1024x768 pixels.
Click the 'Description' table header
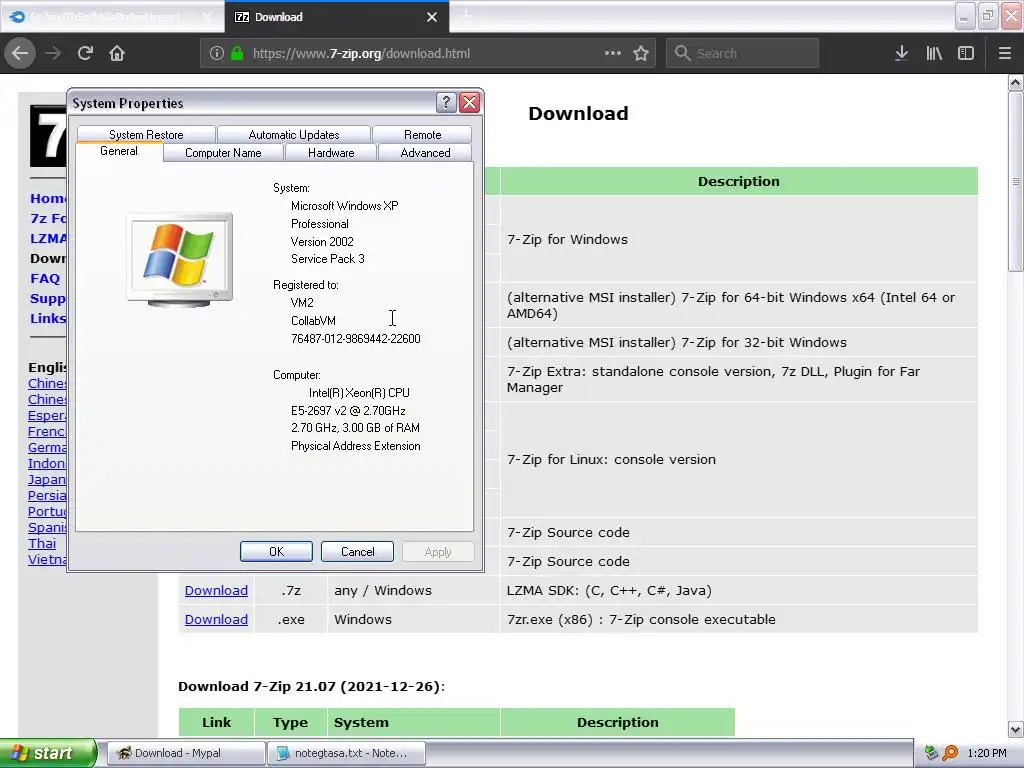[739, 182]
